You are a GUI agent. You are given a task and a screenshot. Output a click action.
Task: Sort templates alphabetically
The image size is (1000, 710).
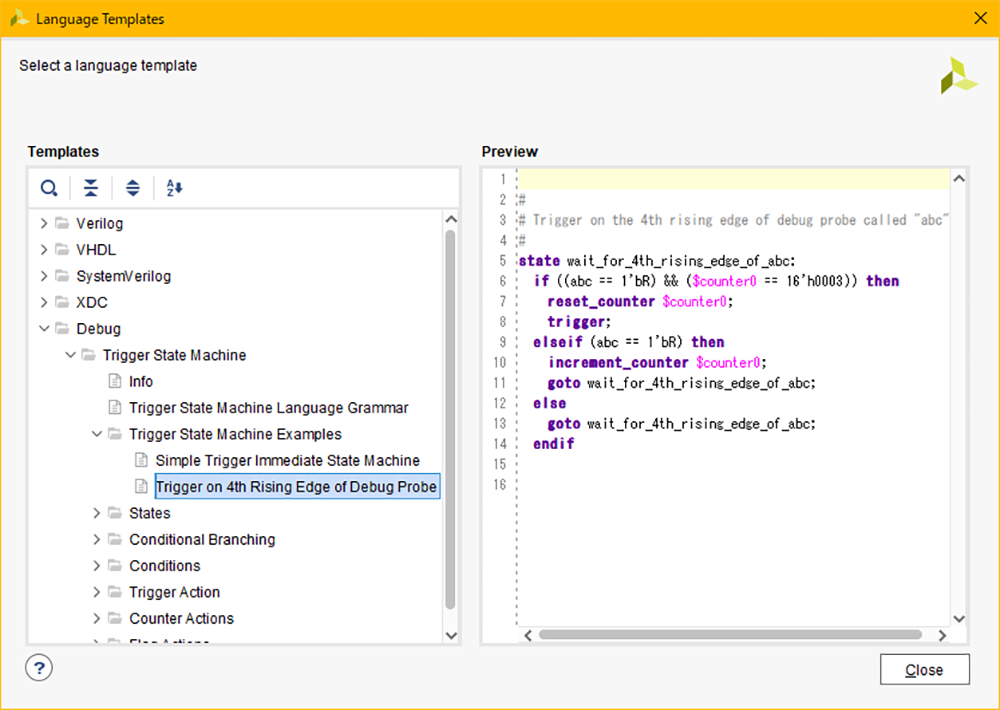(174, 188)
